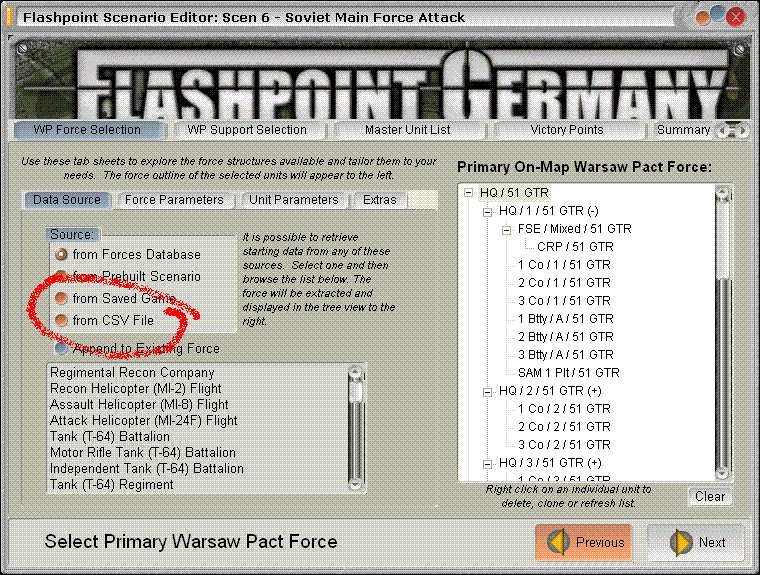
Task: Open the Extras sub-tab
Action: coord(380,200)
